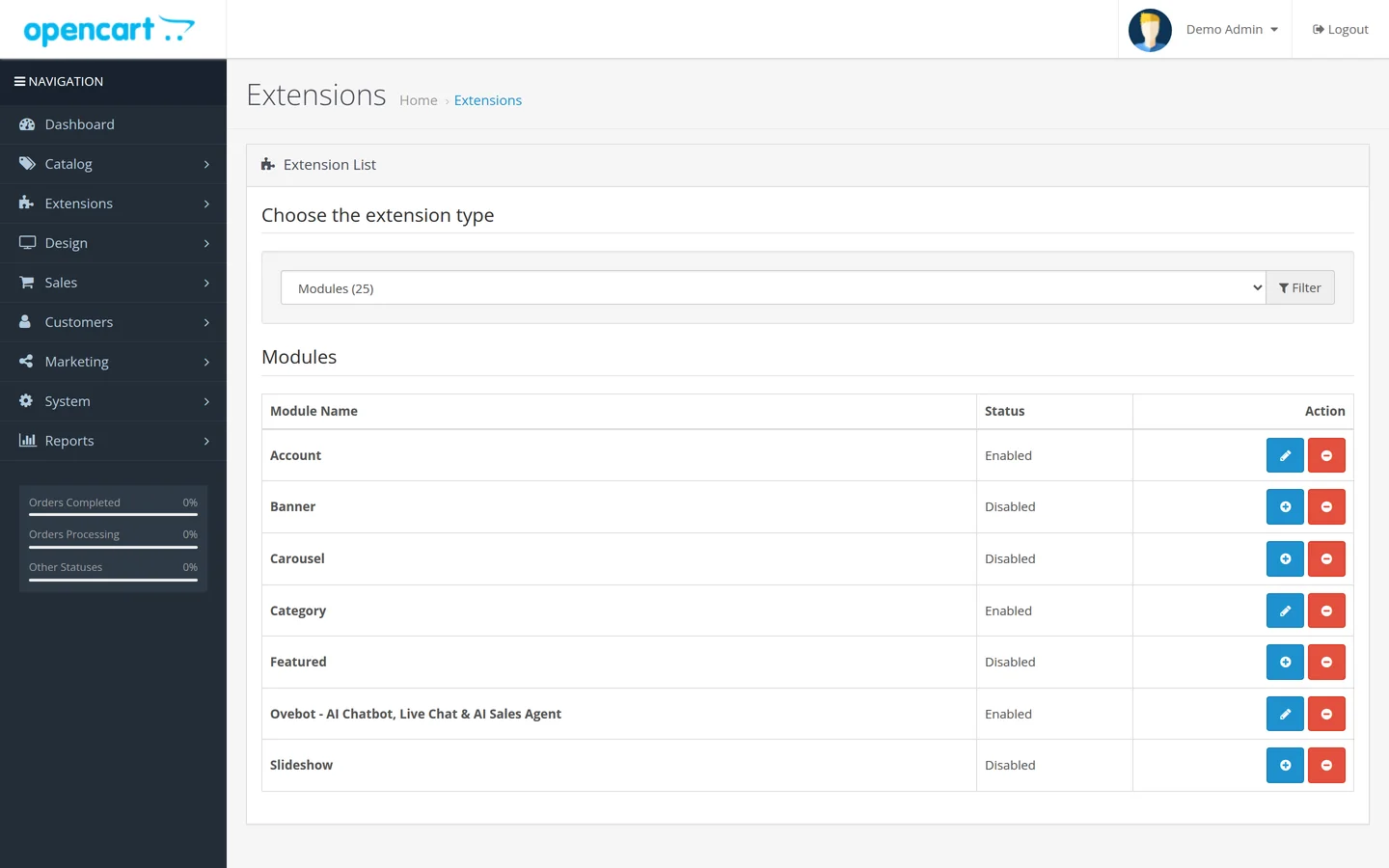Expand the Sales menu

click(113, 283)
